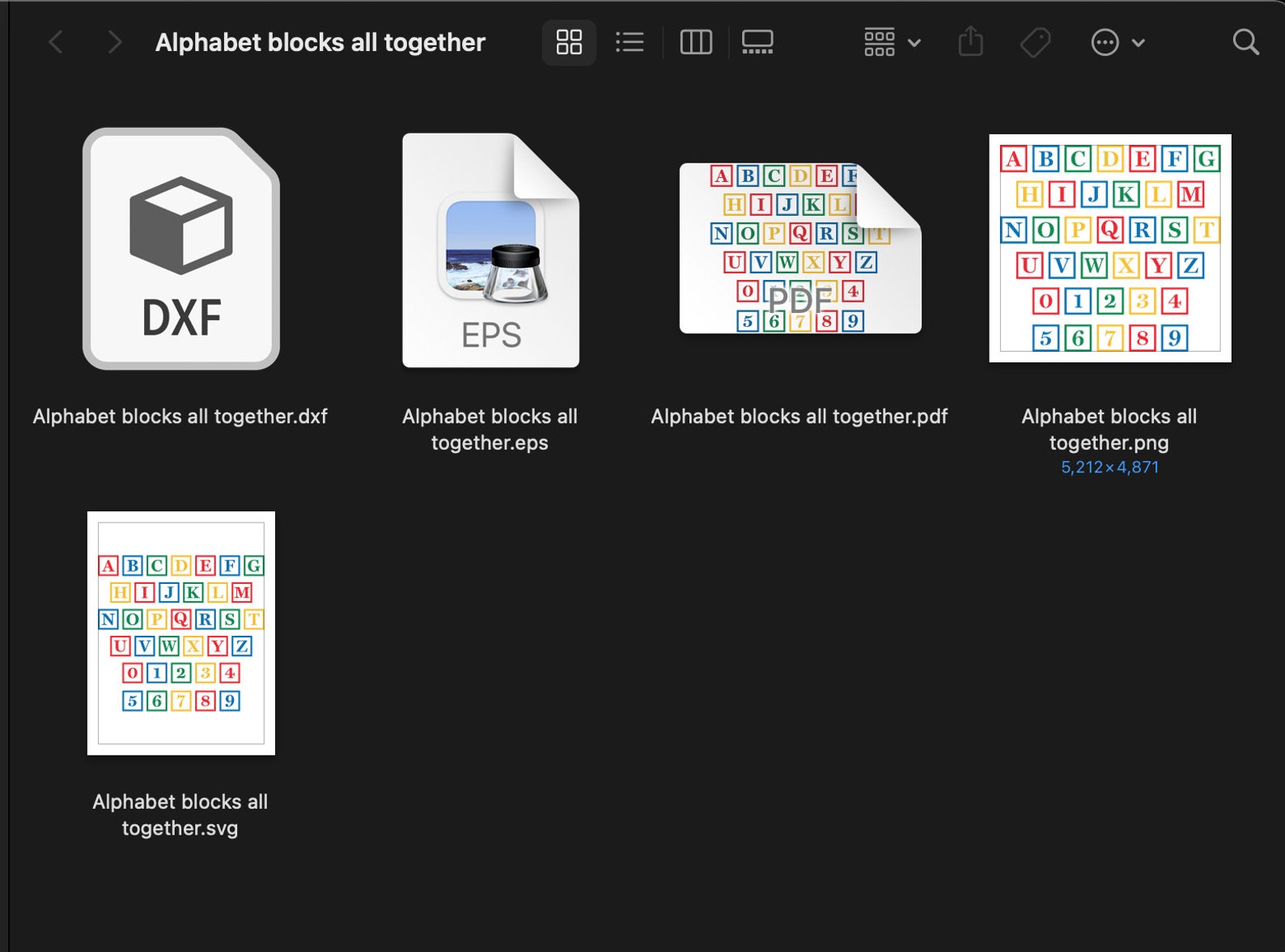The image size is (1285, 952).
Task: Click the 'Alphabet blocks all together.pdf' filename
Action: point(799,417)
